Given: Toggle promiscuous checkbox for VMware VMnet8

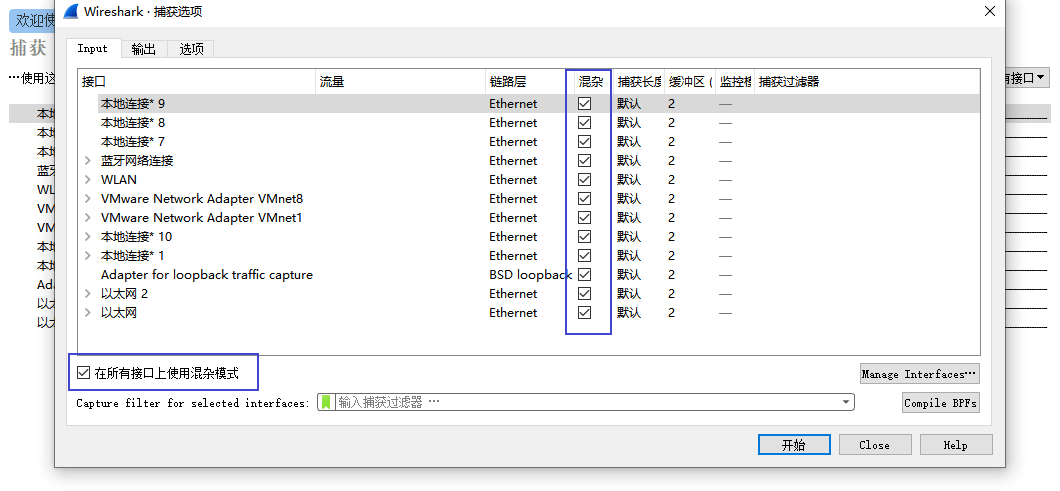Looking at the screenshot, I should pyautogui.click(x=585, y=198).
